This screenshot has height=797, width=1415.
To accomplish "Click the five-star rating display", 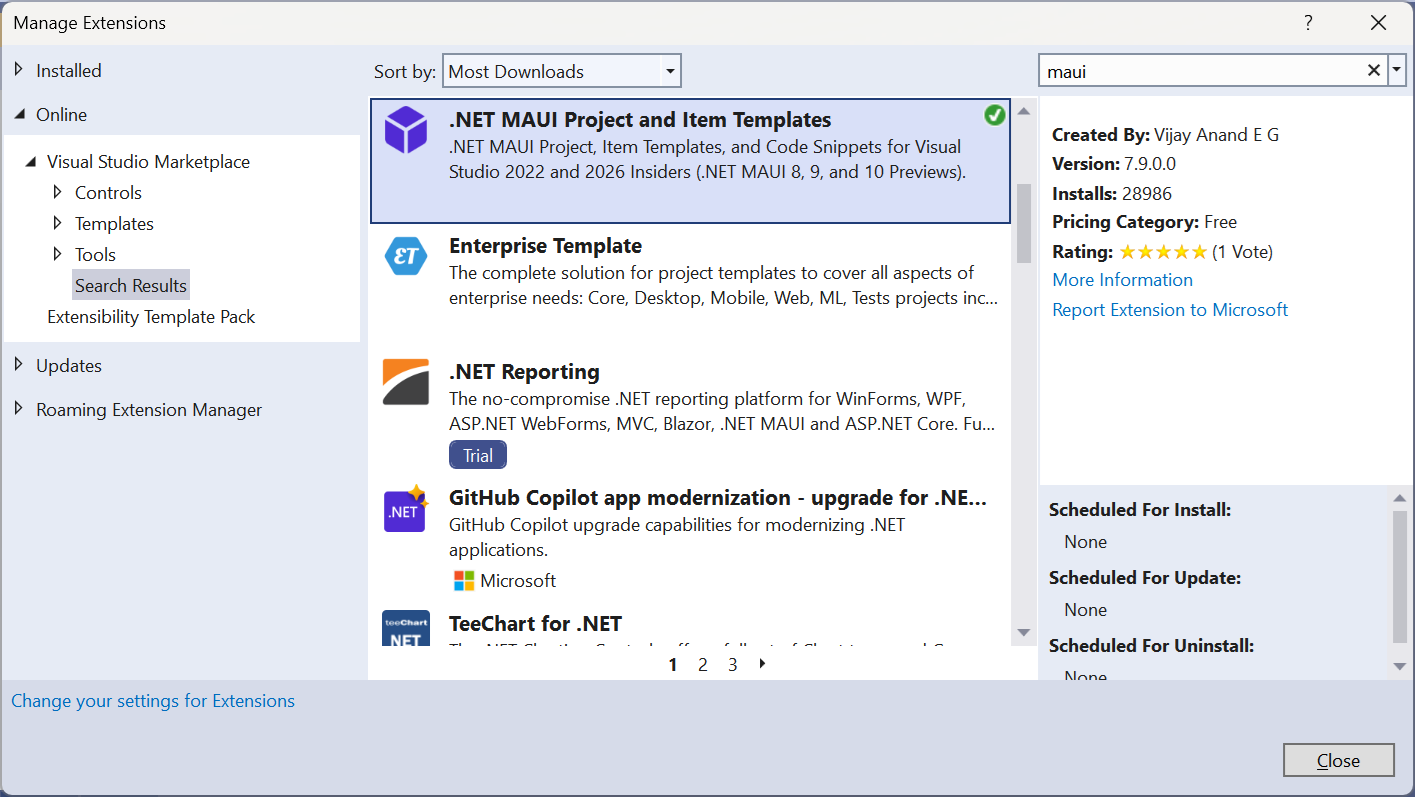I will [x=1163, y=252].
